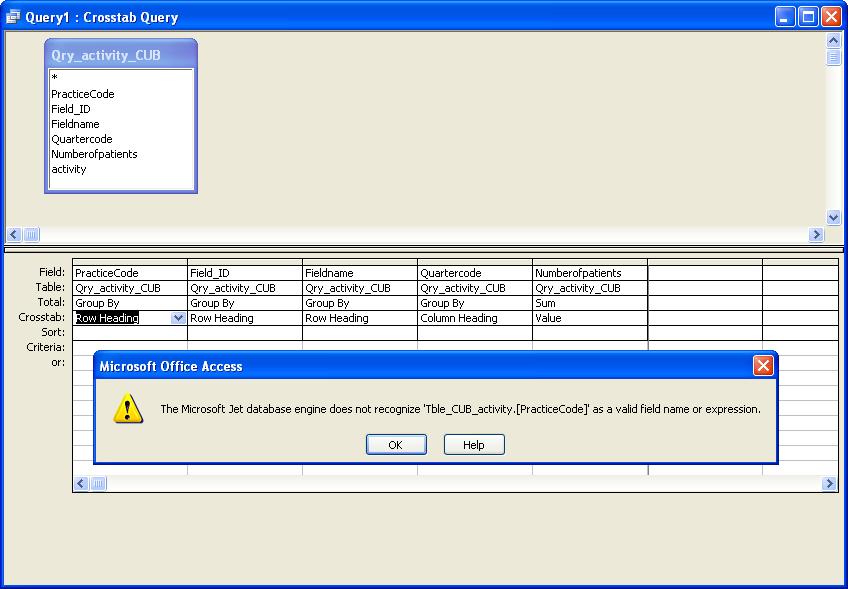Click the design grid scroll right arrow

pyautogui.click(x=829, y=483)
